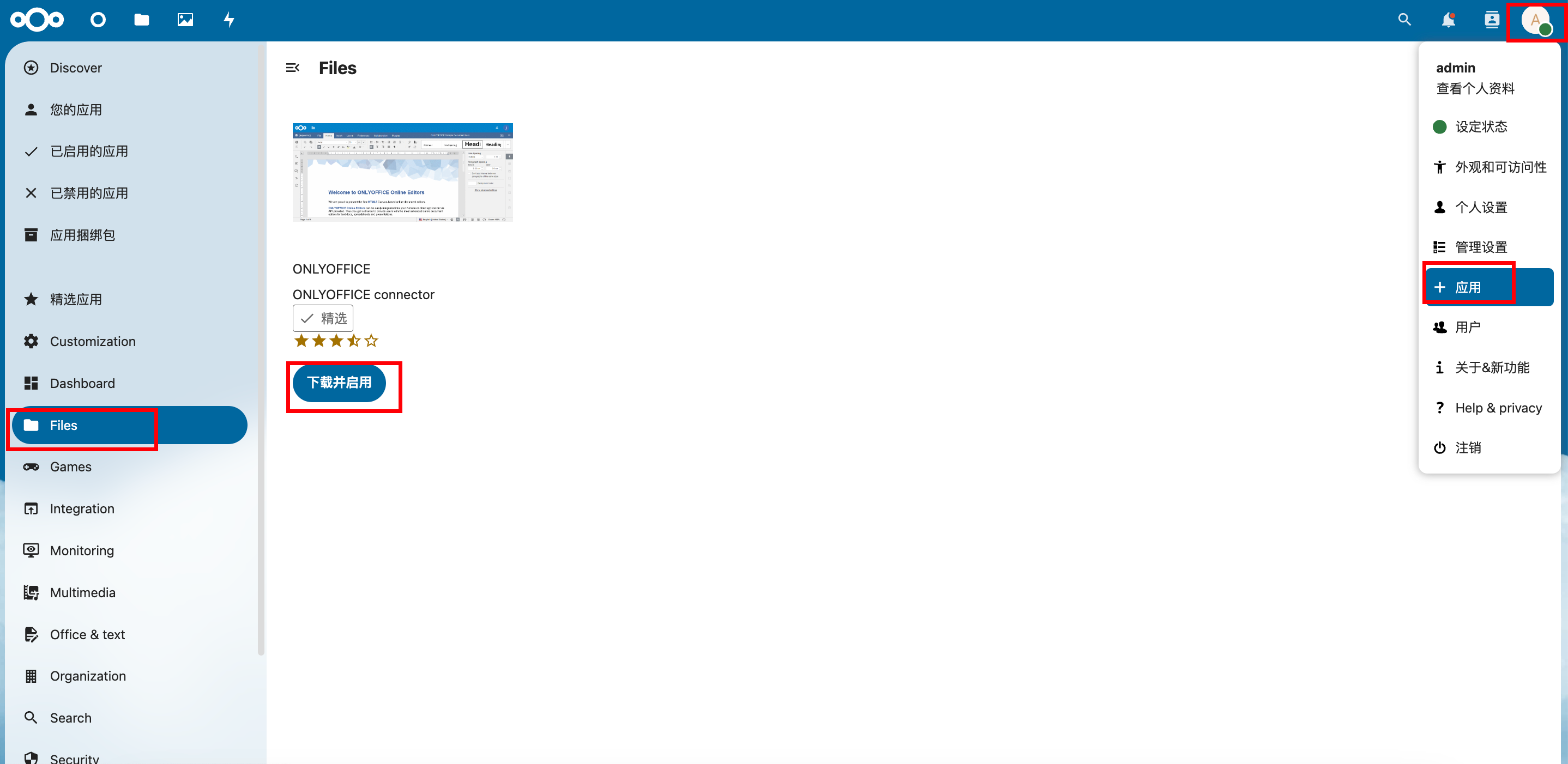Open the search magnifier in top bar
This screenshot has height=764, width=1568.
tap(1404, 20)
